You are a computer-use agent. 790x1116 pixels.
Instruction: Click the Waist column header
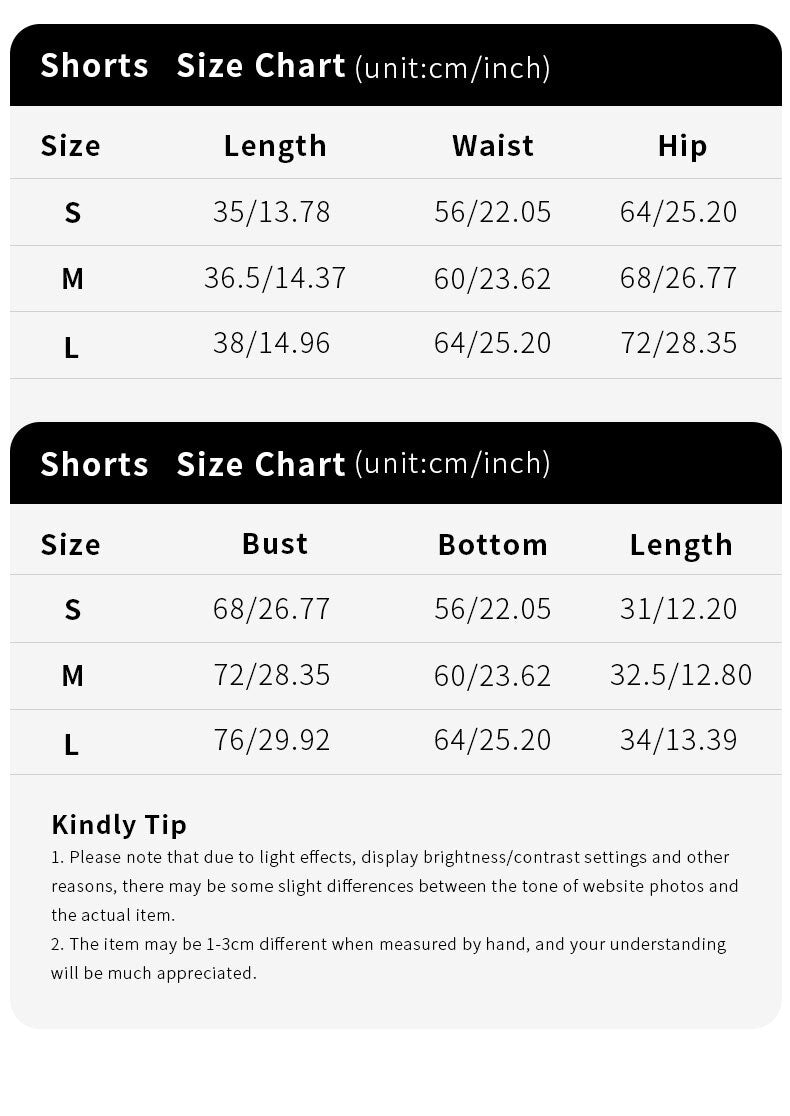click(x=493, y=146)
